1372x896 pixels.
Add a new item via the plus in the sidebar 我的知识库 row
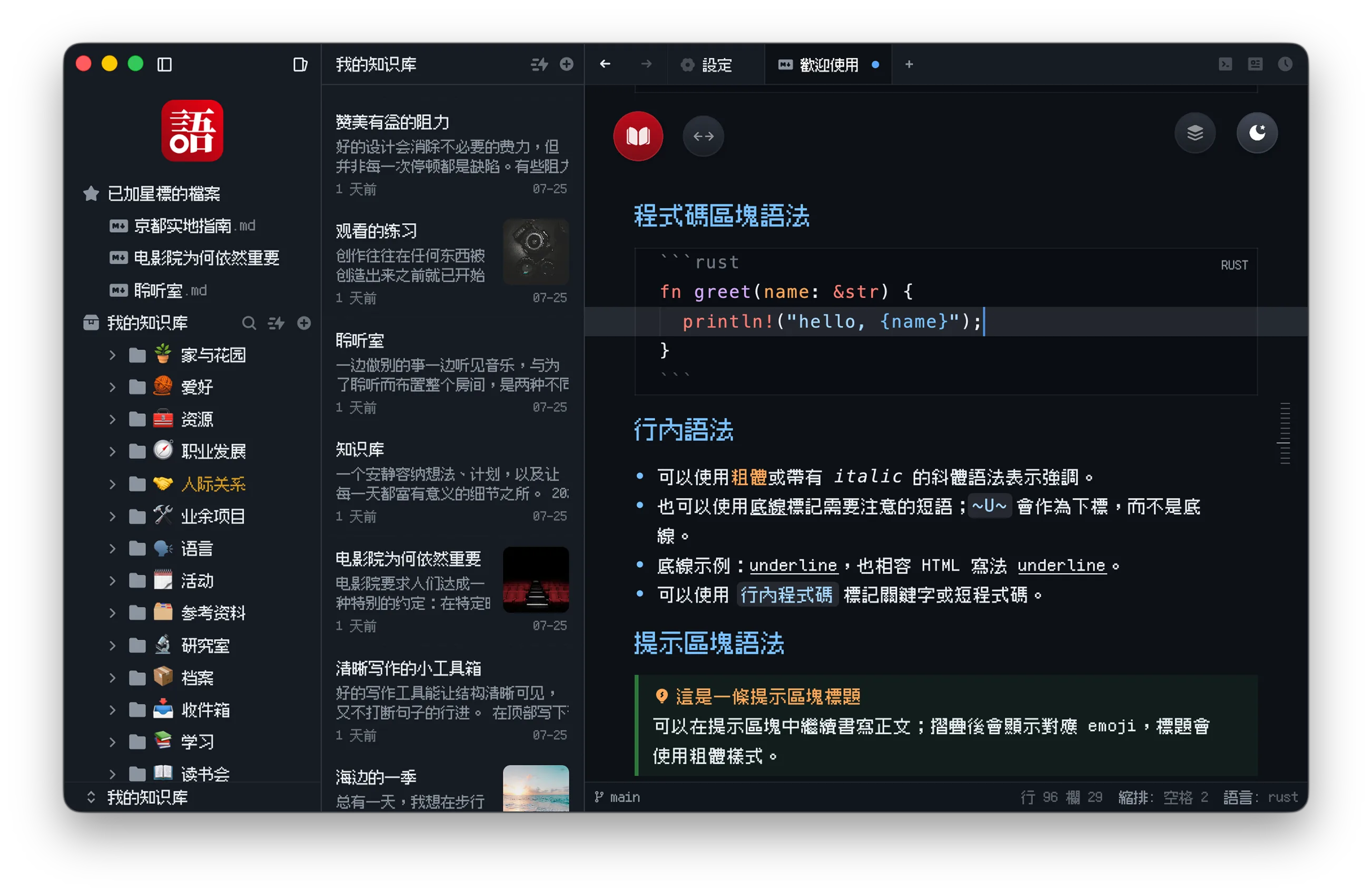304,324
